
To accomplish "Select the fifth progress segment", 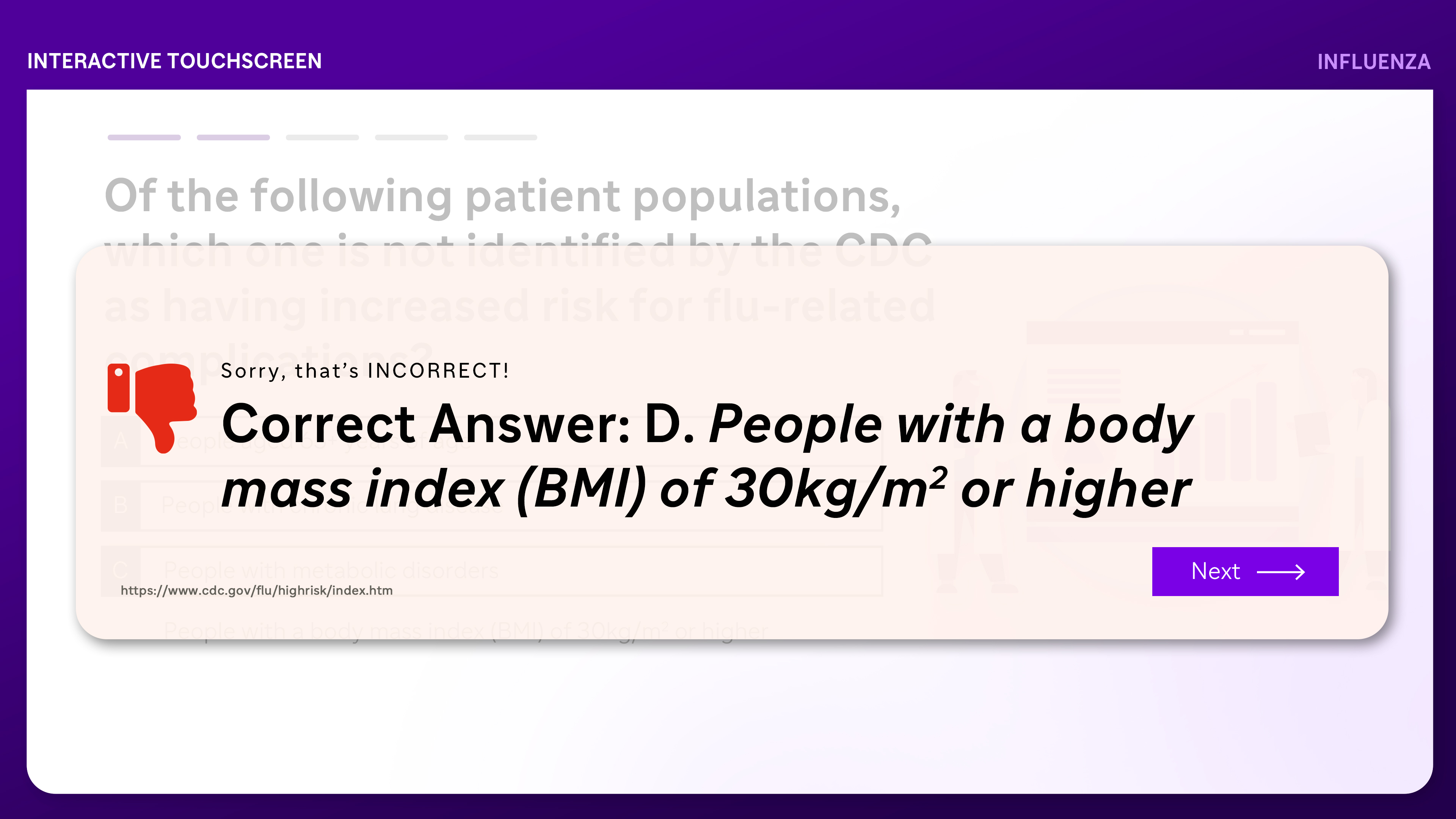I will (500, 137).
